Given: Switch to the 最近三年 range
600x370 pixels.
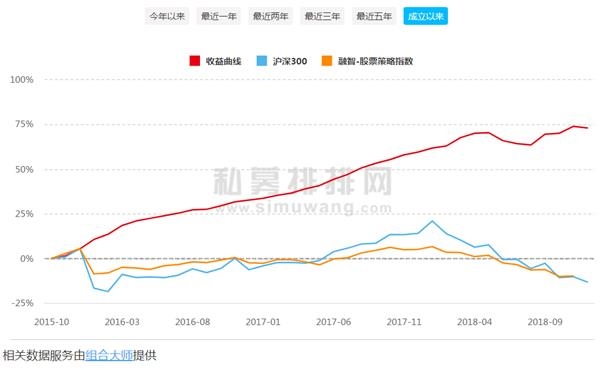Looking at the screenshot, I should coord(322,16).
